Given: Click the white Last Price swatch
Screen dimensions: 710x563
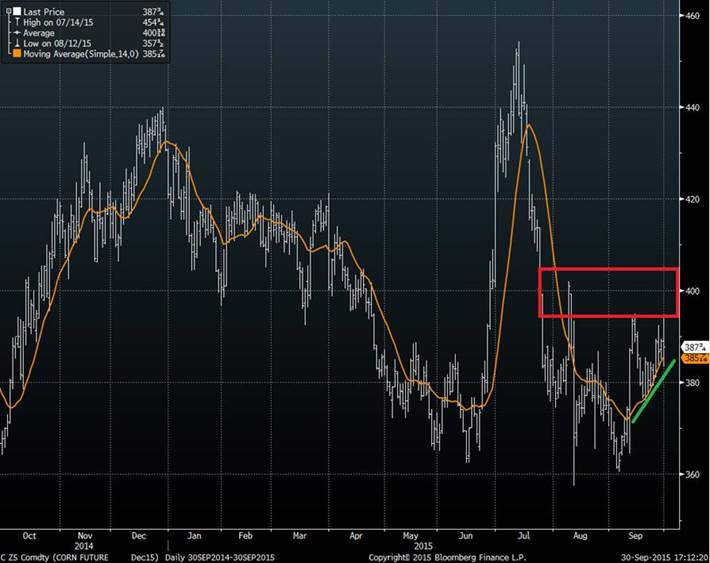Looking at the screenshot, I should pos(15,11).
